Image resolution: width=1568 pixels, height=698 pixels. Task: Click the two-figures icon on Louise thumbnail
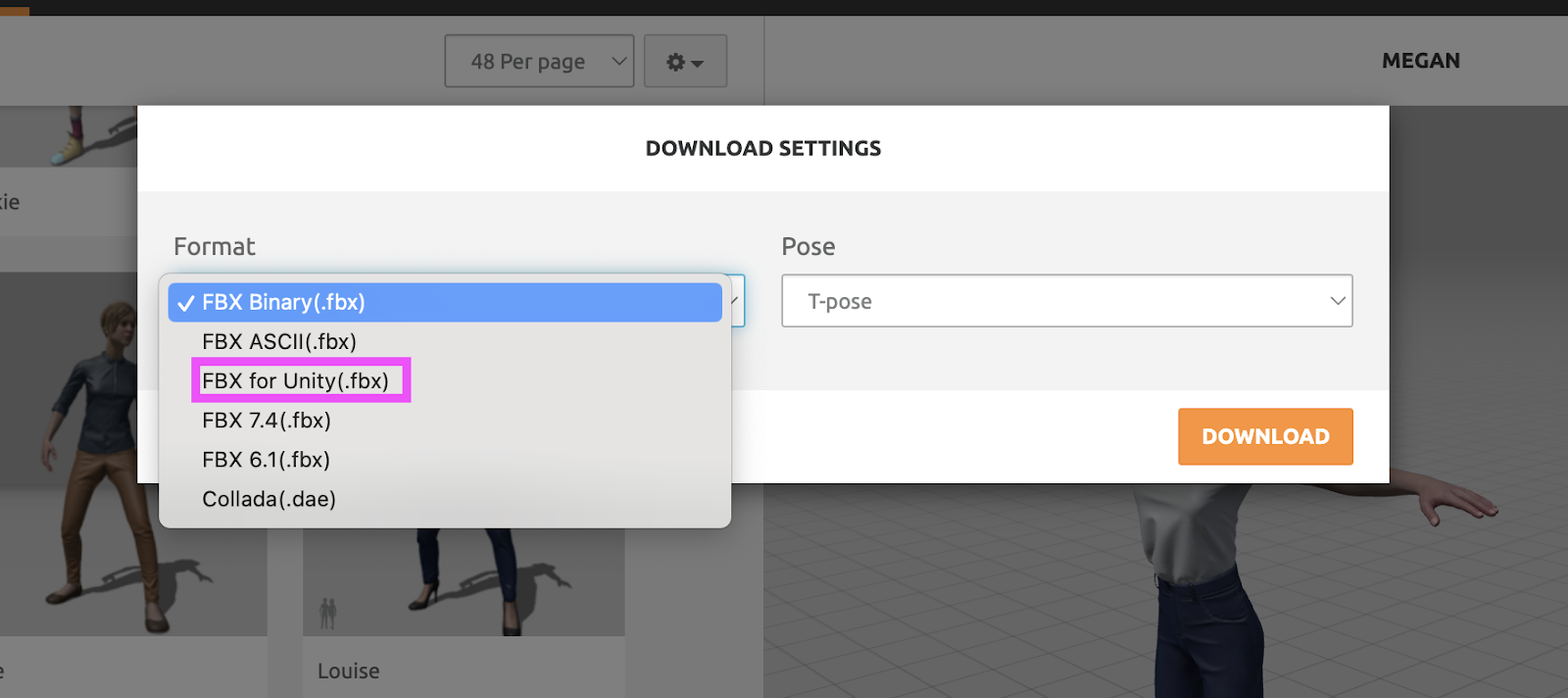[x=328, y=614]
